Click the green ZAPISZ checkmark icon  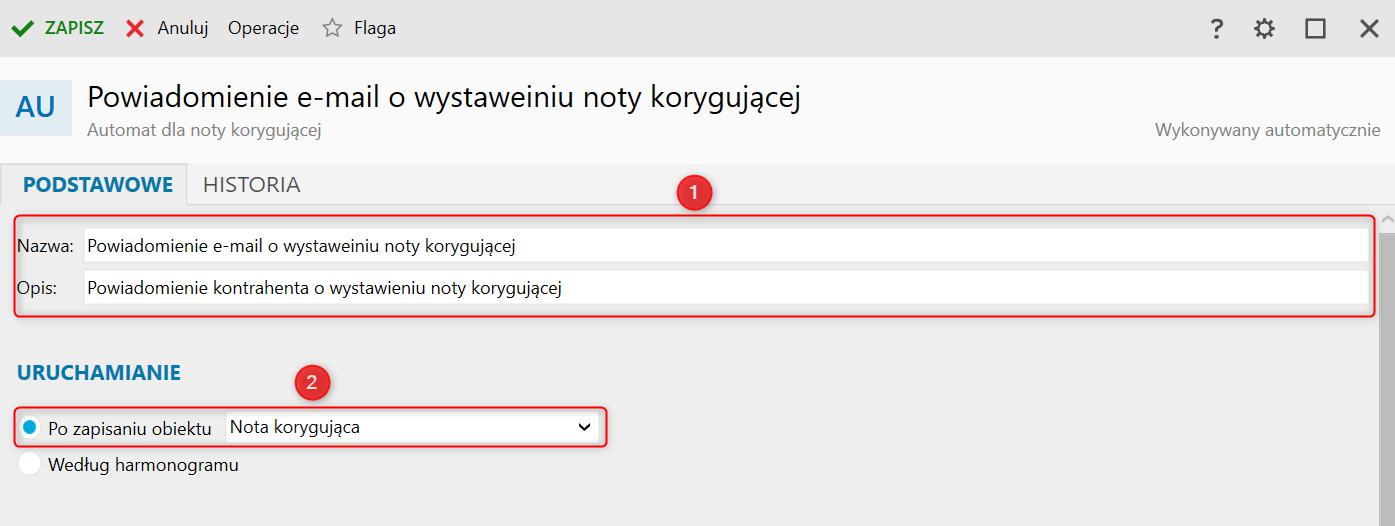pos(23,29)
